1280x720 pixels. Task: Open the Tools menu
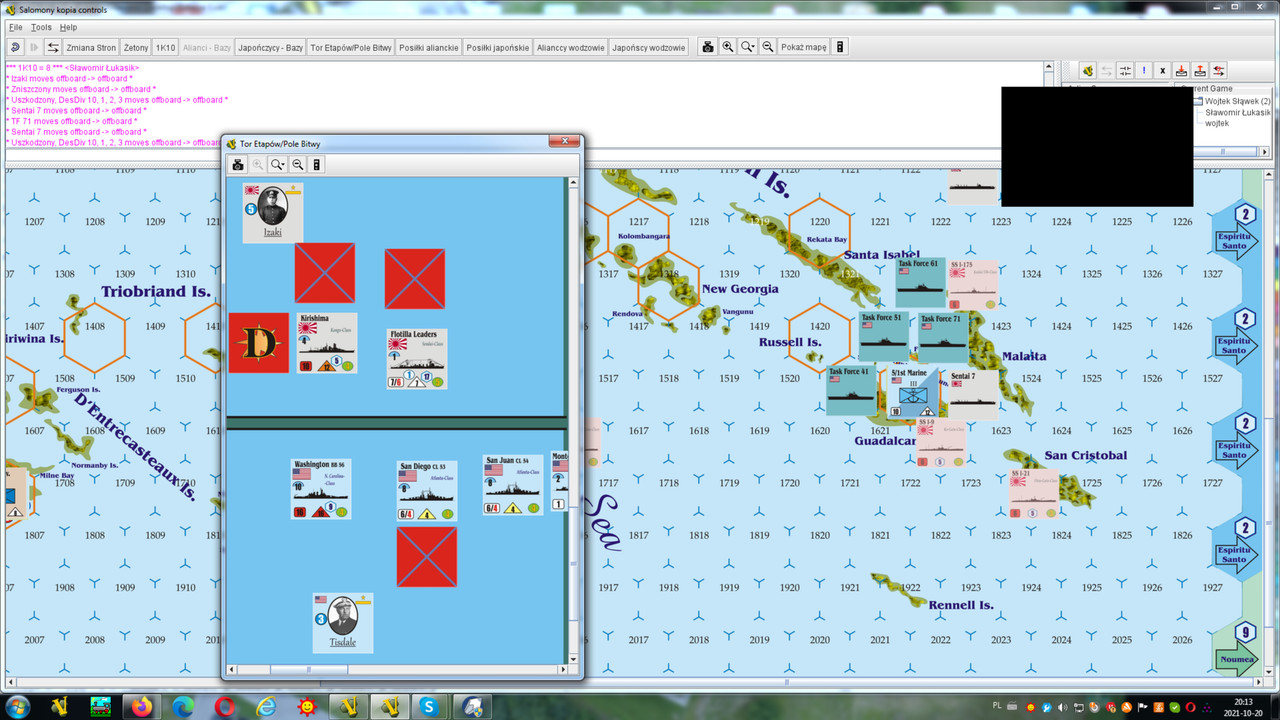41,27
